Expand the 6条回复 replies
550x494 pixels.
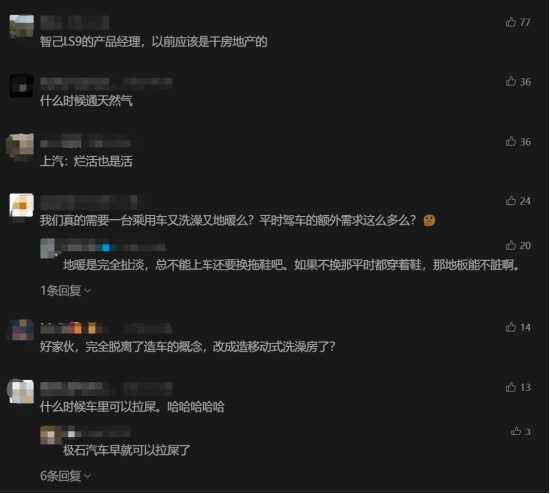(x=66, y=476)
